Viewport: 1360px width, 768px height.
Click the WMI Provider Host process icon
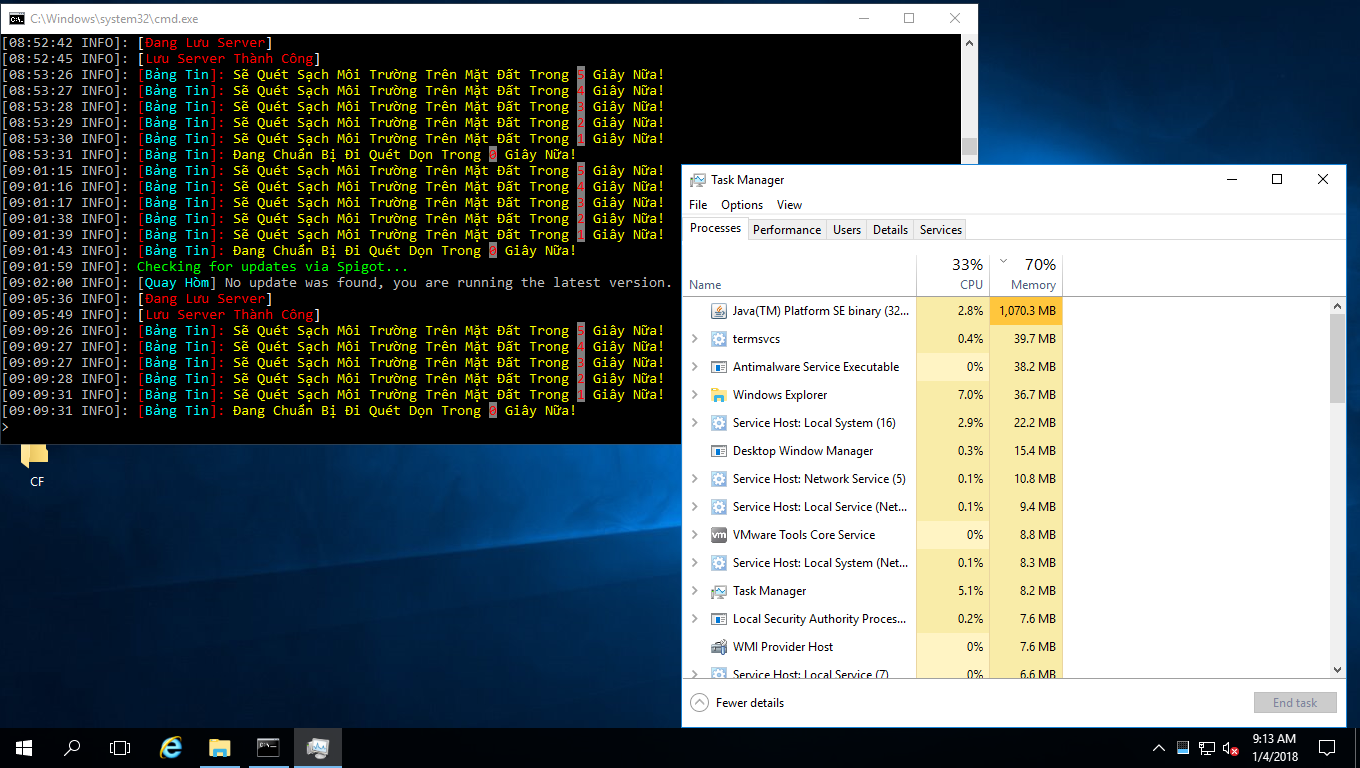click(x=718, y=647)
